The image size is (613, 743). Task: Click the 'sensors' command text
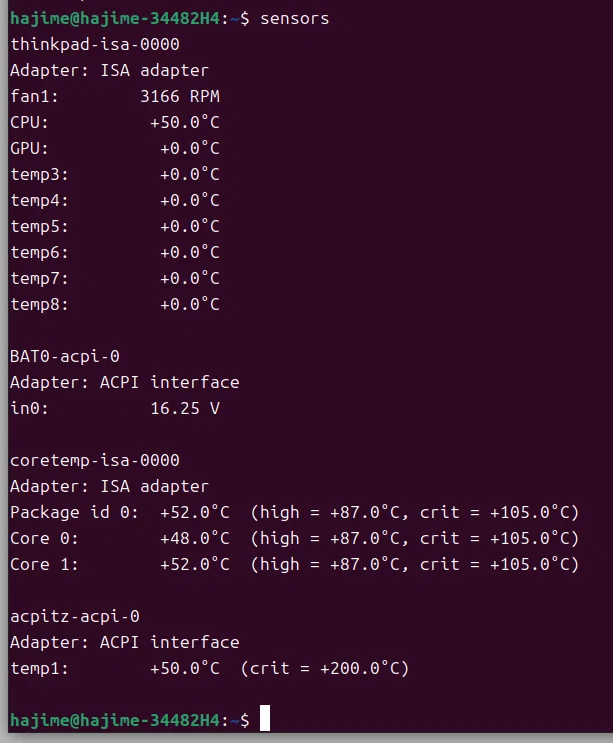(295, 18)
